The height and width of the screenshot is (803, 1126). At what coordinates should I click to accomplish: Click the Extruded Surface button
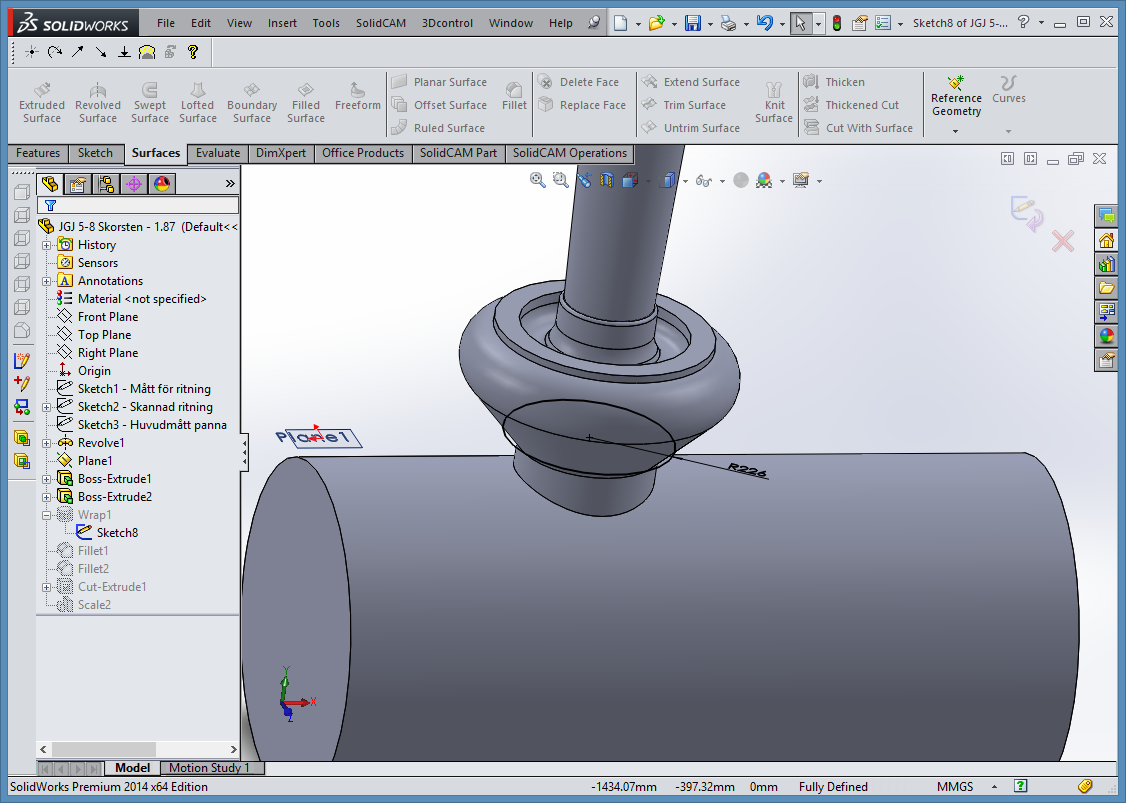(x=42, y=102)
